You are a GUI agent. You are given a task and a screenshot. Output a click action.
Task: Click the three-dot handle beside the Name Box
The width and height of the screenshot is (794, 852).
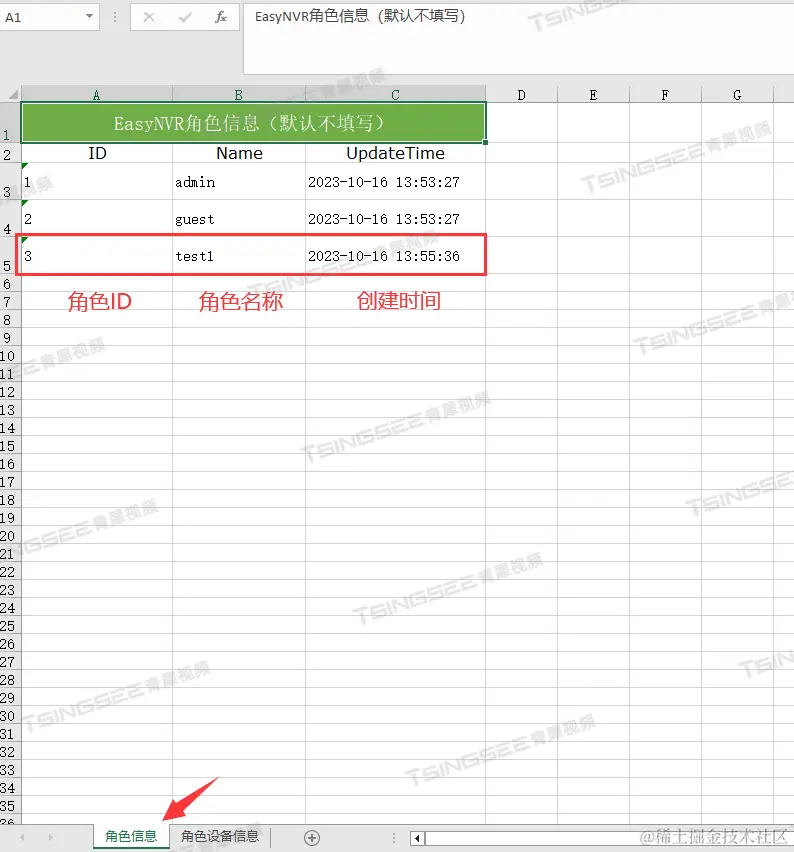point(115,17)
